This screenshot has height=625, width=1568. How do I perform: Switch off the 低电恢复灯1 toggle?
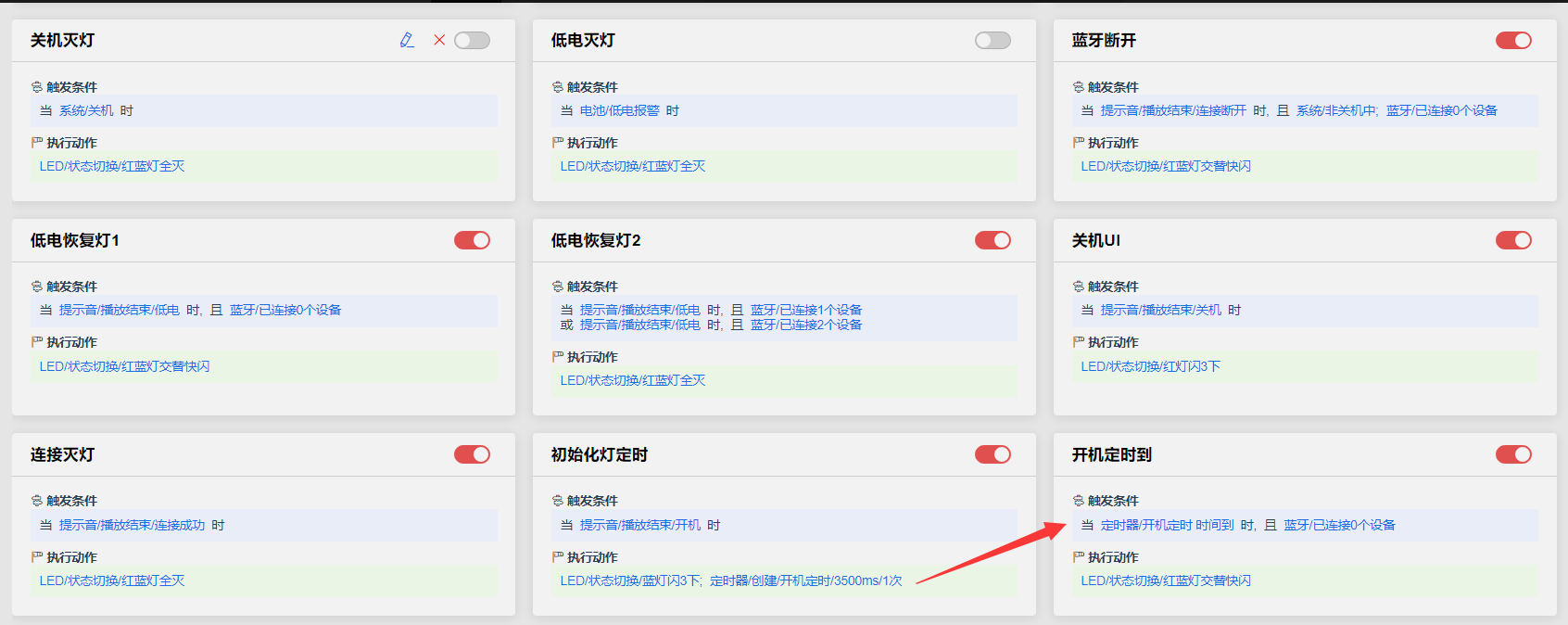click(x=472, y=240)
